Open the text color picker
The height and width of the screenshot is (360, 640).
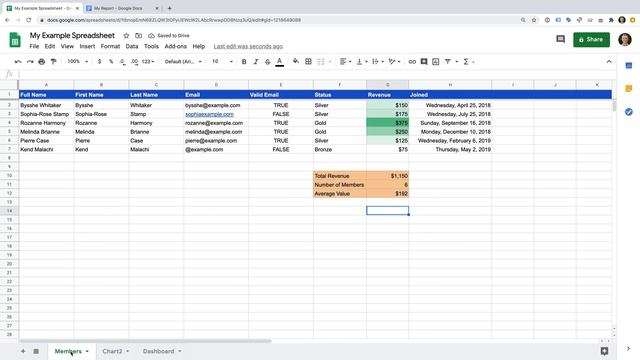coord(280,62)
